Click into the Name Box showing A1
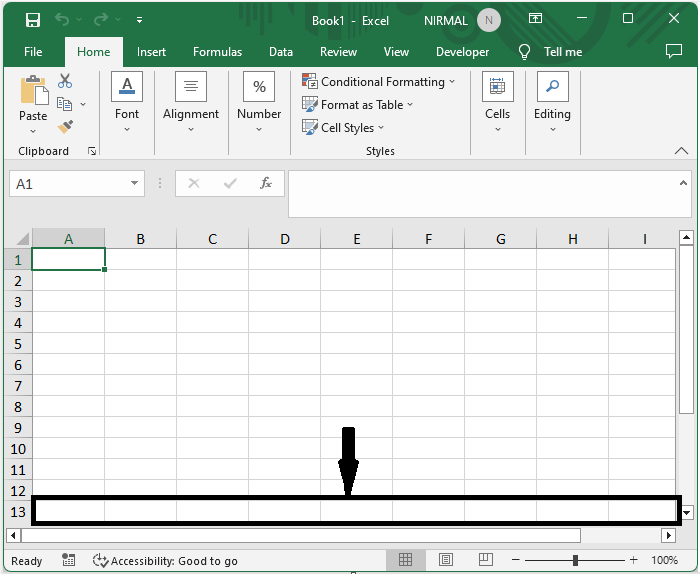Viewport: 700px width, 574px height. click(69, 183)
